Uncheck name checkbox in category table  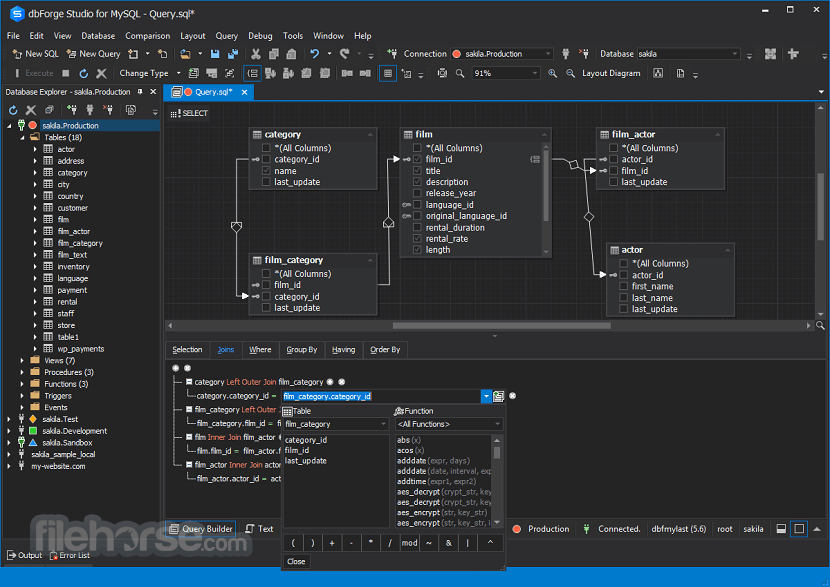(x=266, y=171)
